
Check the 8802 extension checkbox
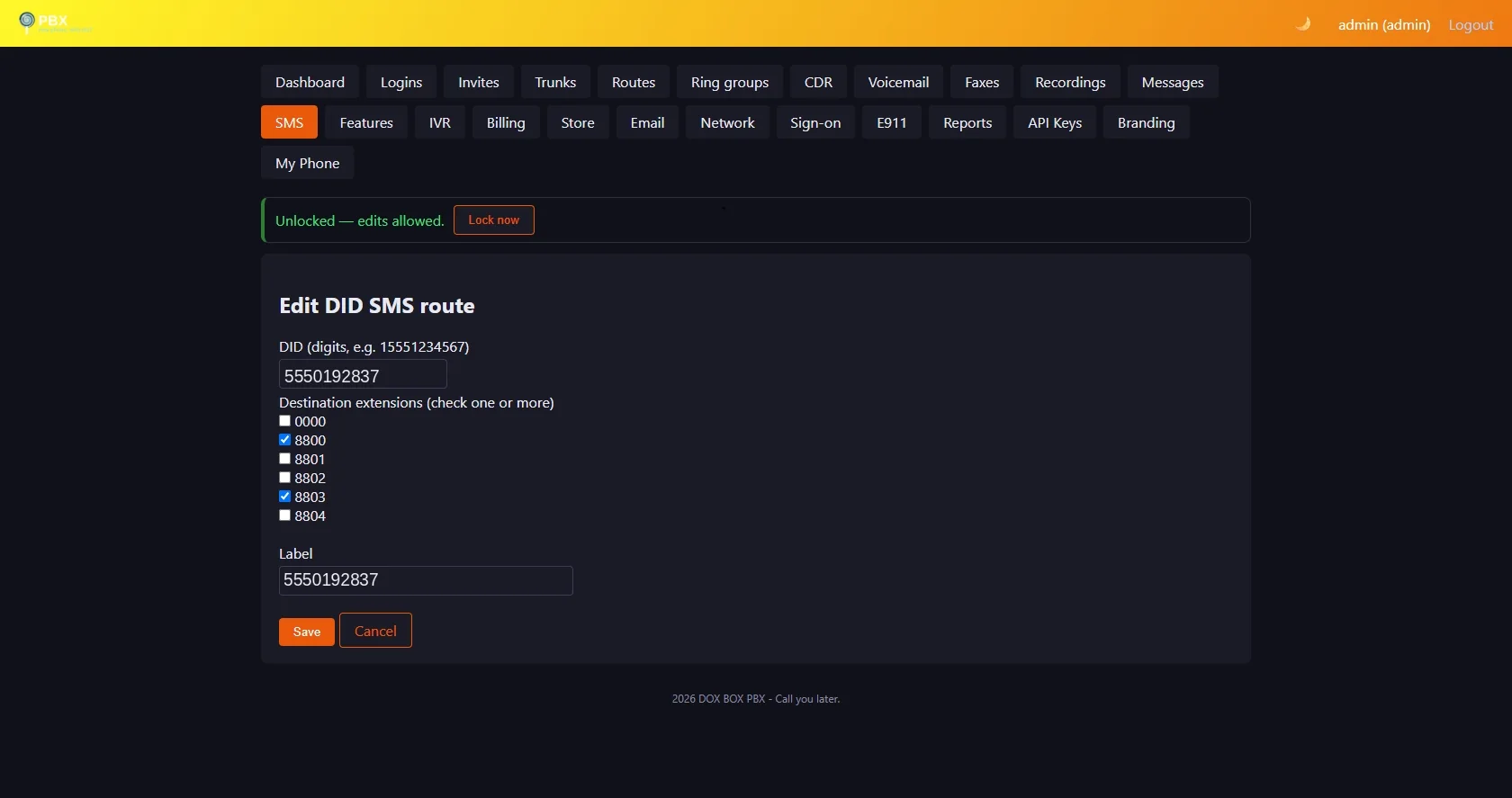(284, 477)
